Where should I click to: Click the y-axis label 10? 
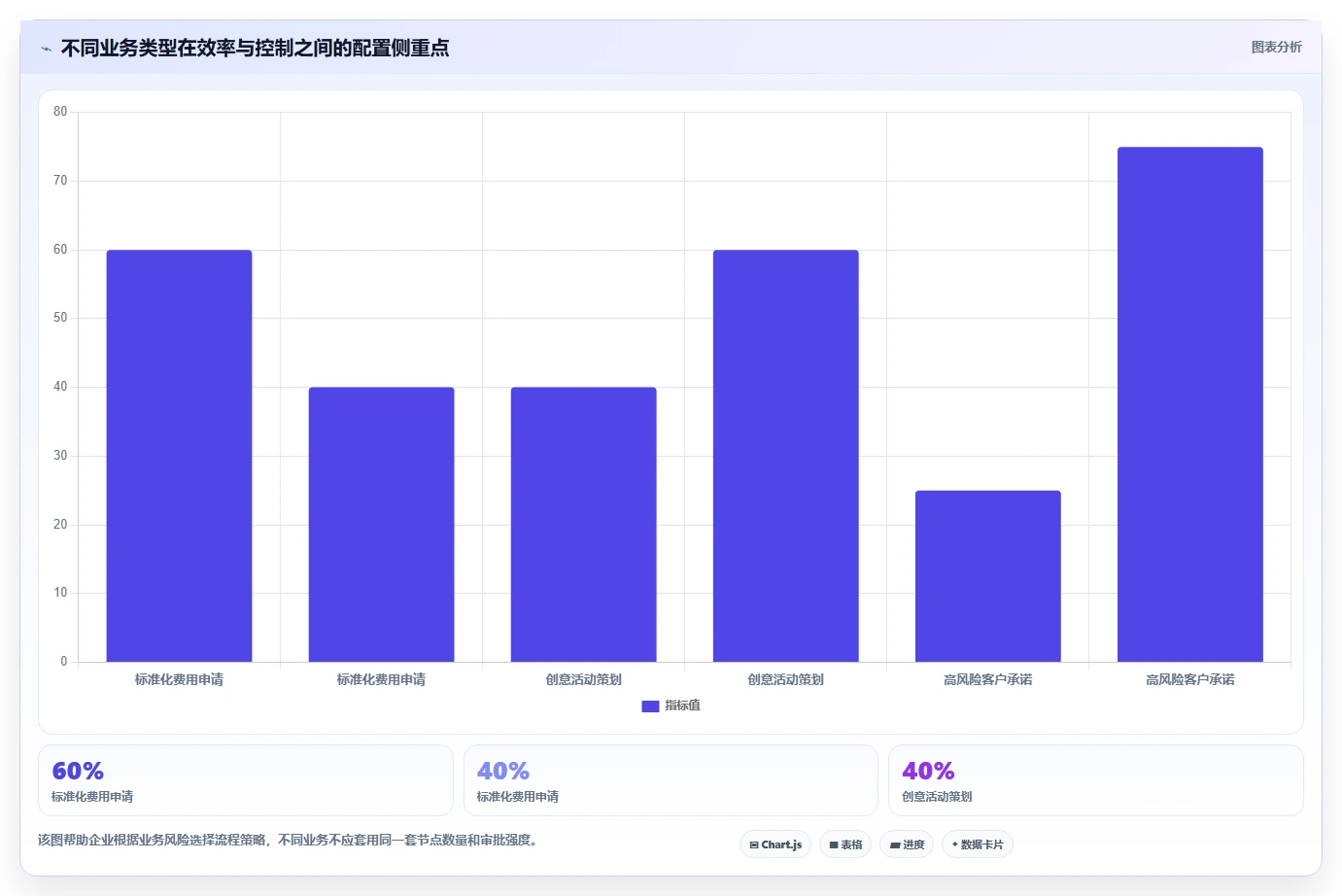tap(60, 593)
